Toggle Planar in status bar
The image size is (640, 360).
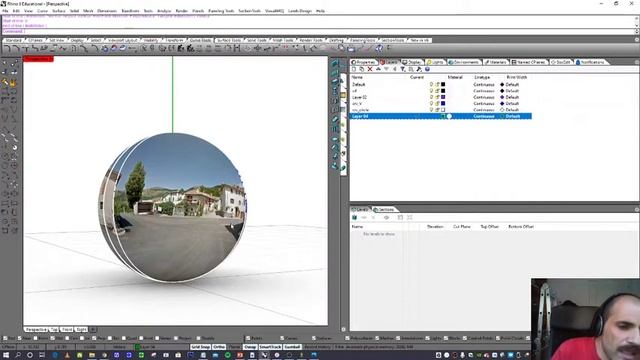click(234, 347)
